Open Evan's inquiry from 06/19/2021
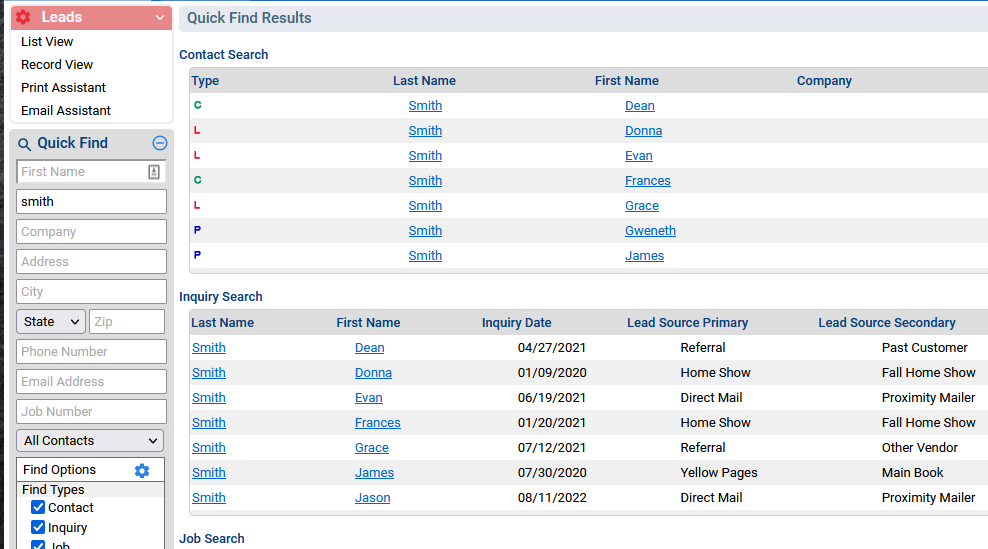The height and width of the screenshot is (549, 988). tap(369, 398)
